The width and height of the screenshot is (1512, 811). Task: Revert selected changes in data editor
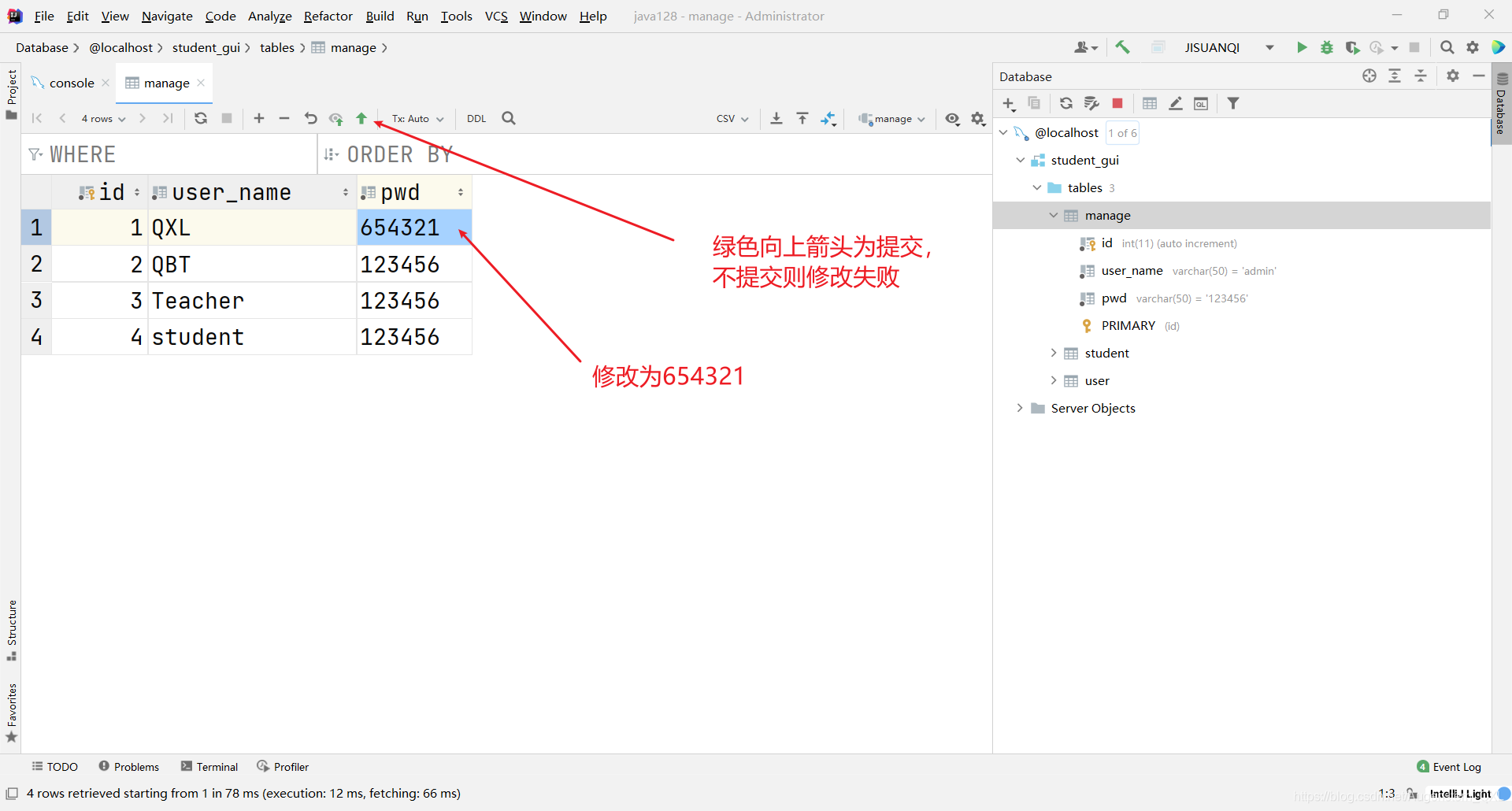tap(310, 119)
